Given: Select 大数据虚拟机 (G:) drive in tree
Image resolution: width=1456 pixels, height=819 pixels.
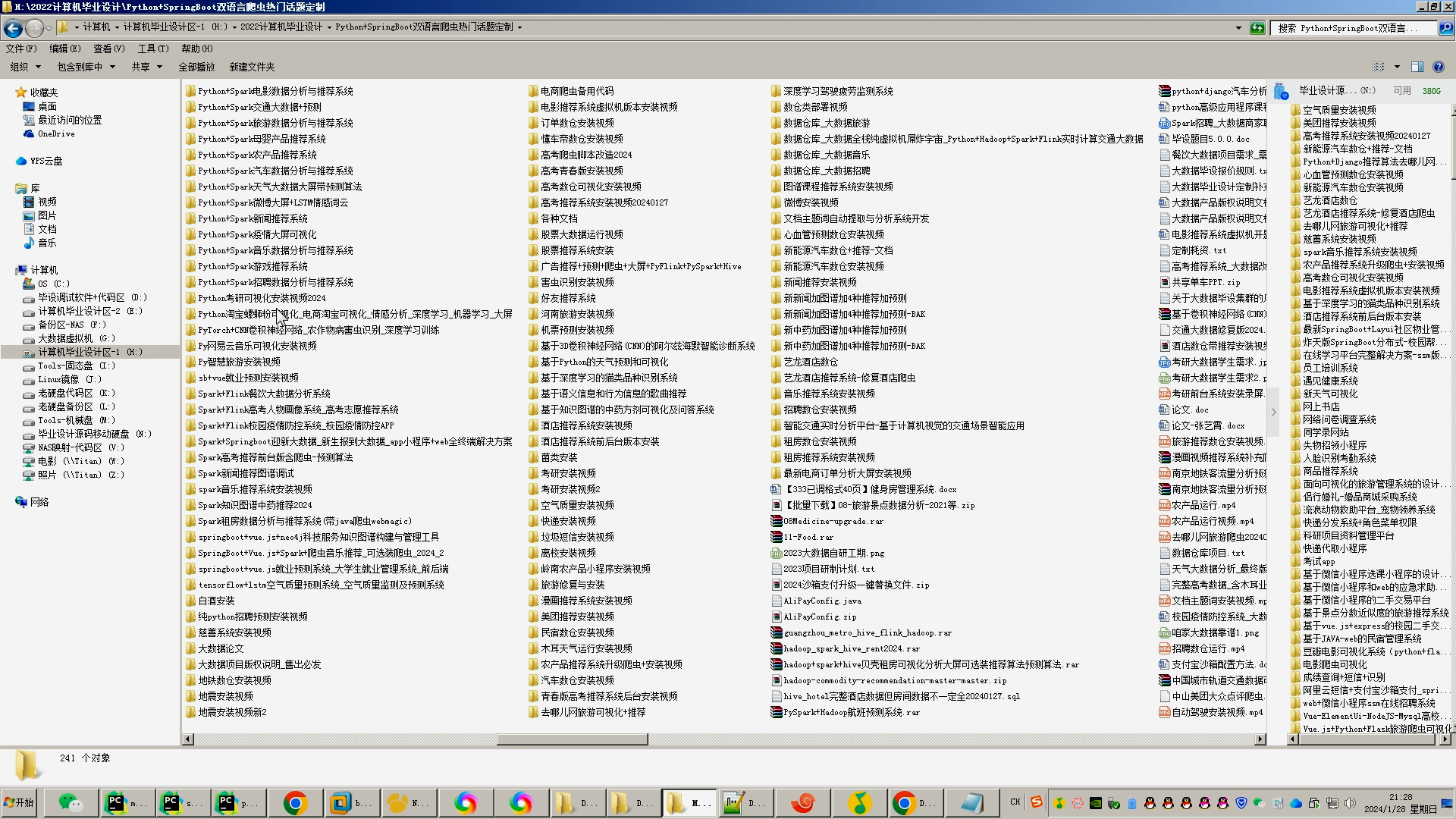Looking at the screenshot, I should point(76,338).
